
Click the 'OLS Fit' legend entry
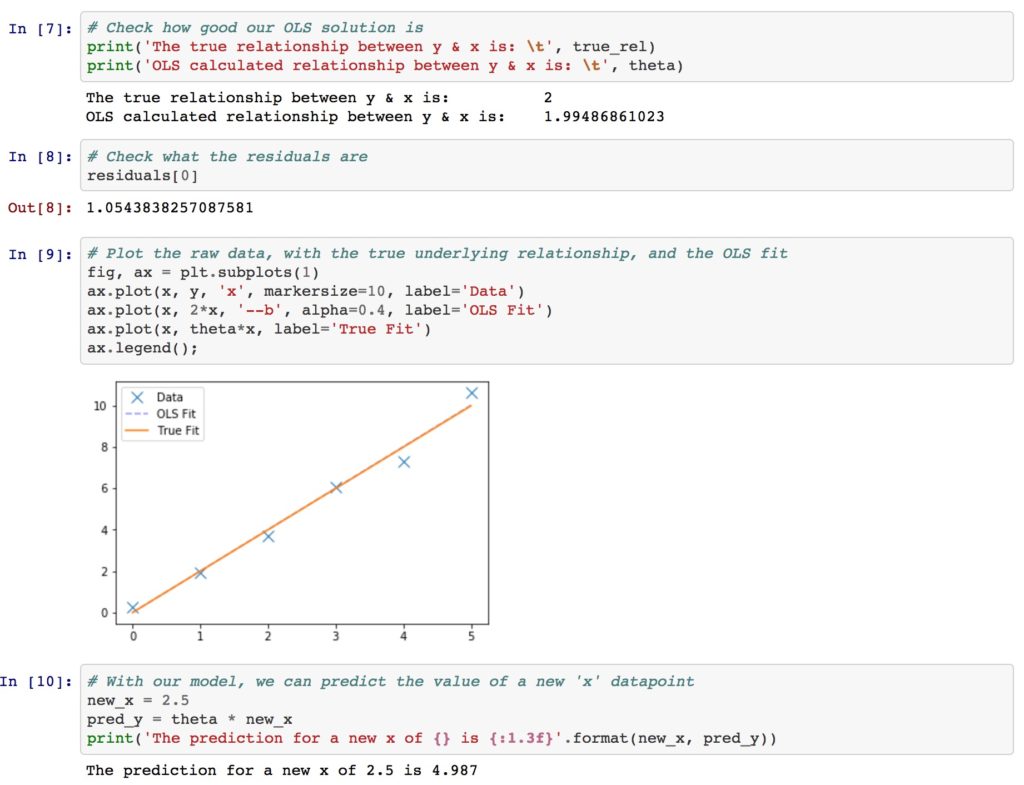click(161, 414)
